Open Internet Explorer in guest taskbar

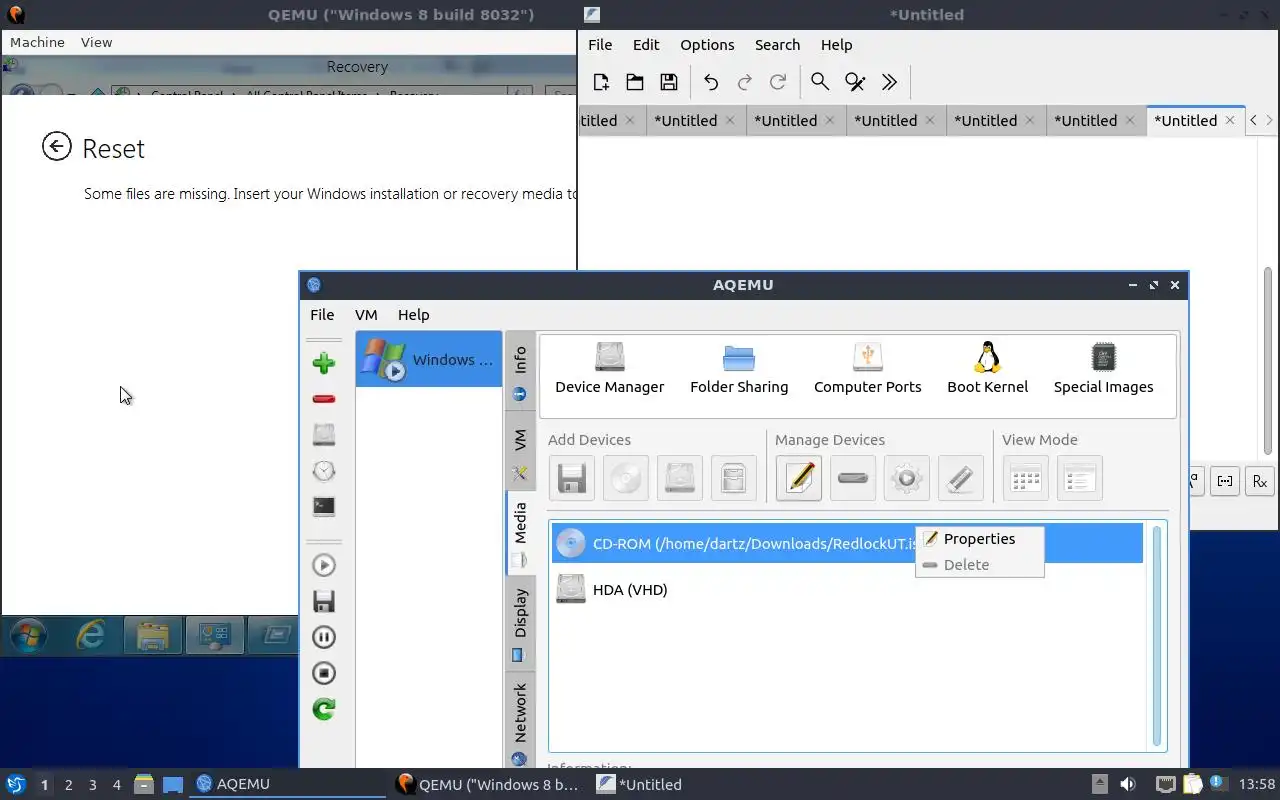click(x=91, y=635)
